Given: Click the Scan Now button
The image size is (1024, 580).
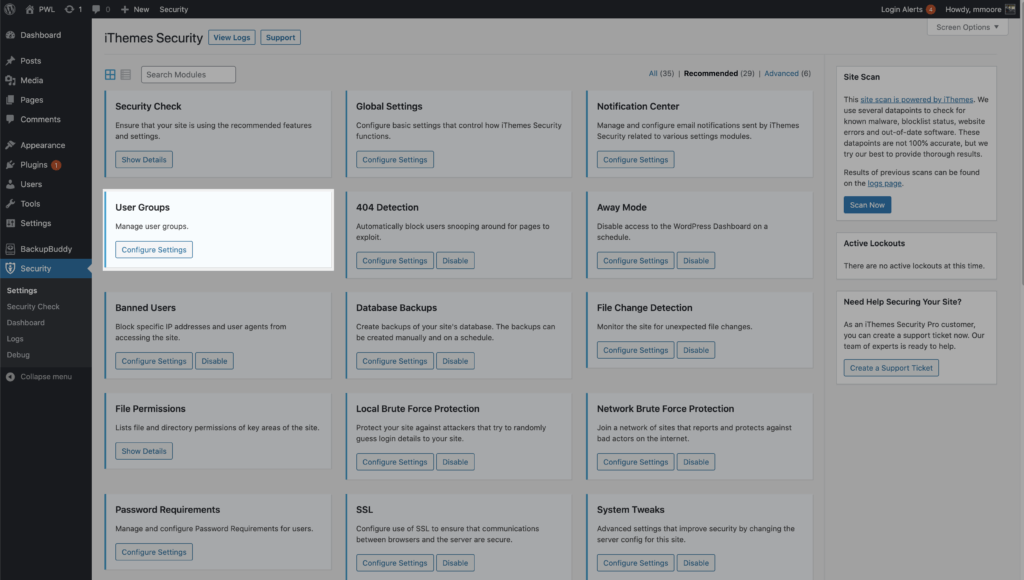Looking at the screenshot, I should (867, 205).
